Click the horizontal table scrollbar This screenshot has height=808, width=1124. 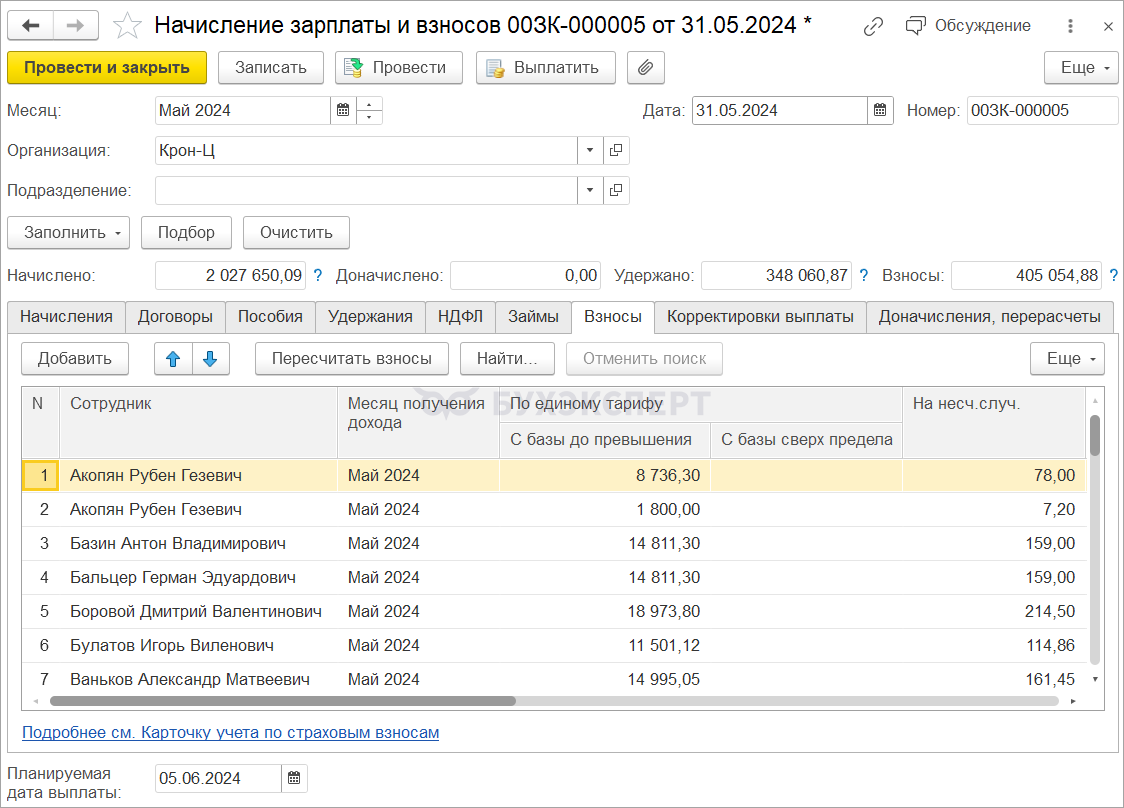click(x=282, y=701)
